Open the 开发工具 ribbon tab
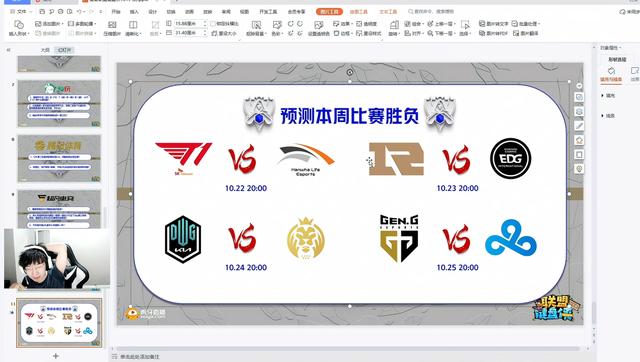640x362 pixels. click(x=268, y=12)
